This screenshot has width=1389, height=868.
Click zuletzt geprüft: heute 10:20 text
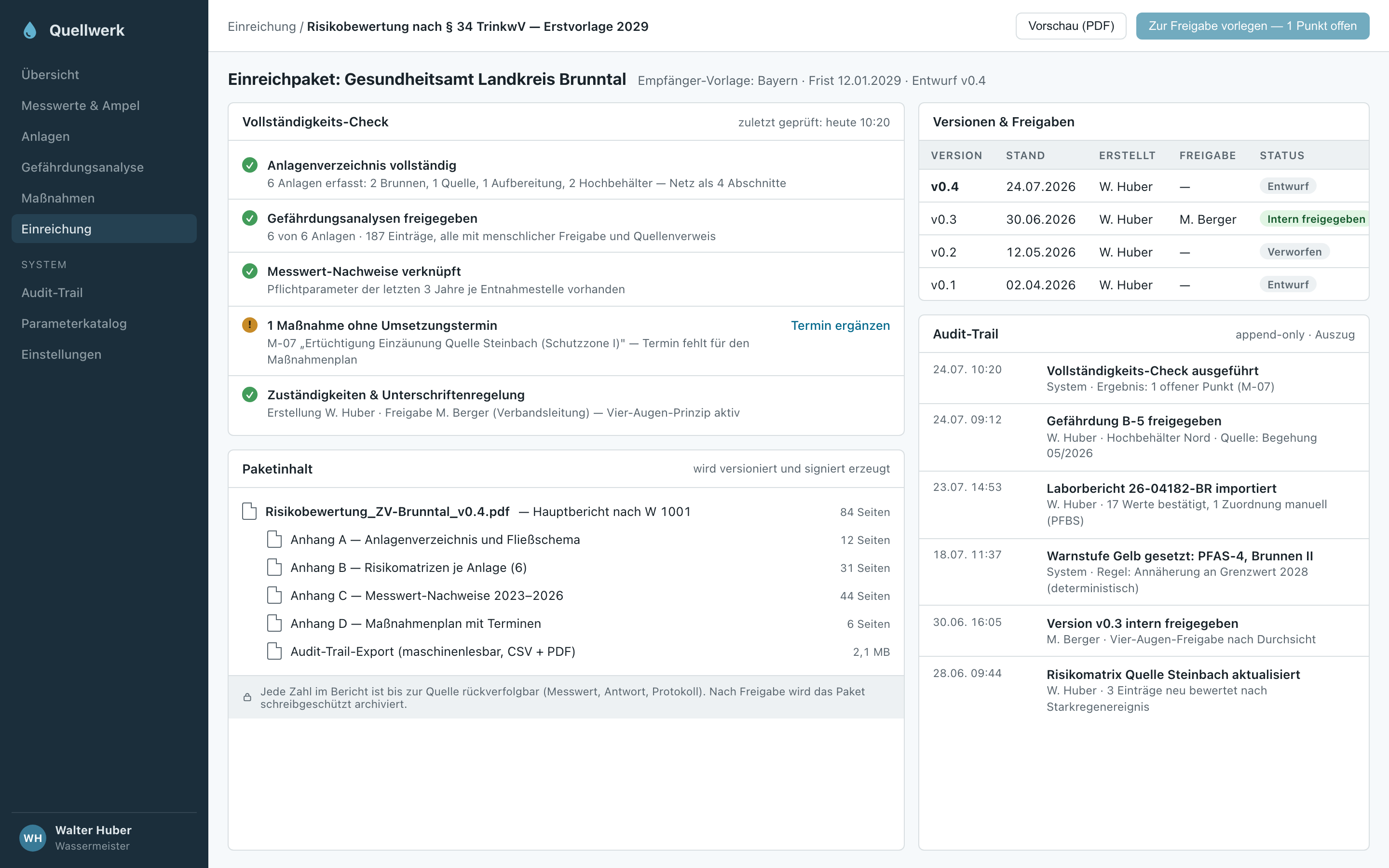coord(814,122)
